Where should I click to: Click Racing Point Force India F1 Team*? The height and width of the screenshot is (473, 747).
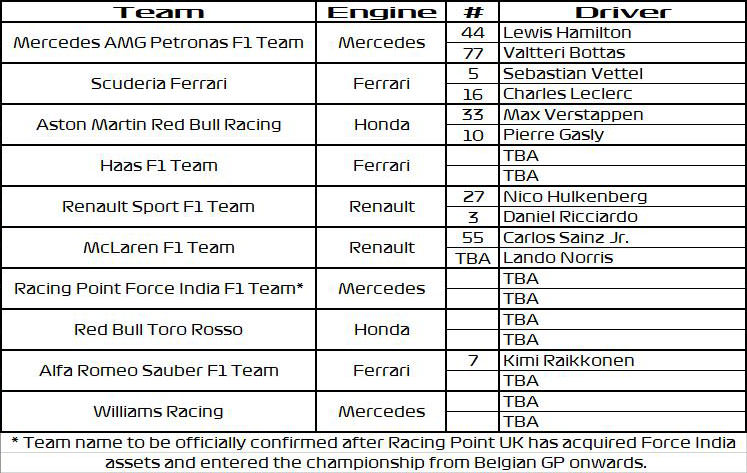(x=159, y=289)
